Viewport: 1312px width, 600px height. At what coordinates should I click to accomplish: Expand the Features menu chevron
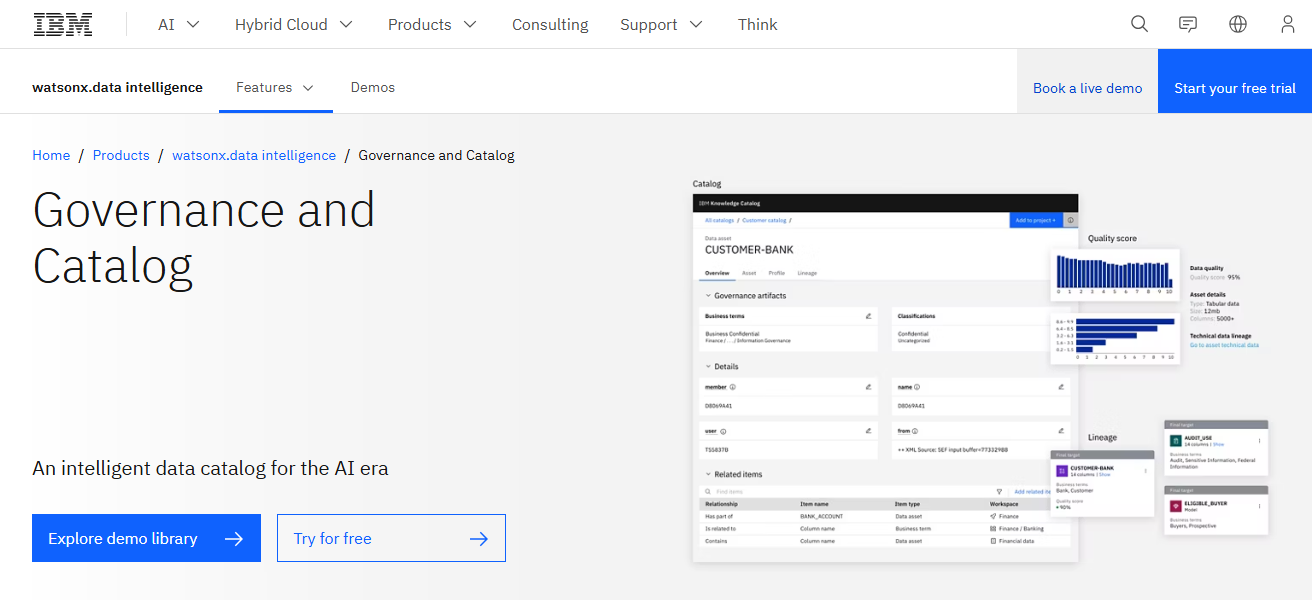[308, 88]
